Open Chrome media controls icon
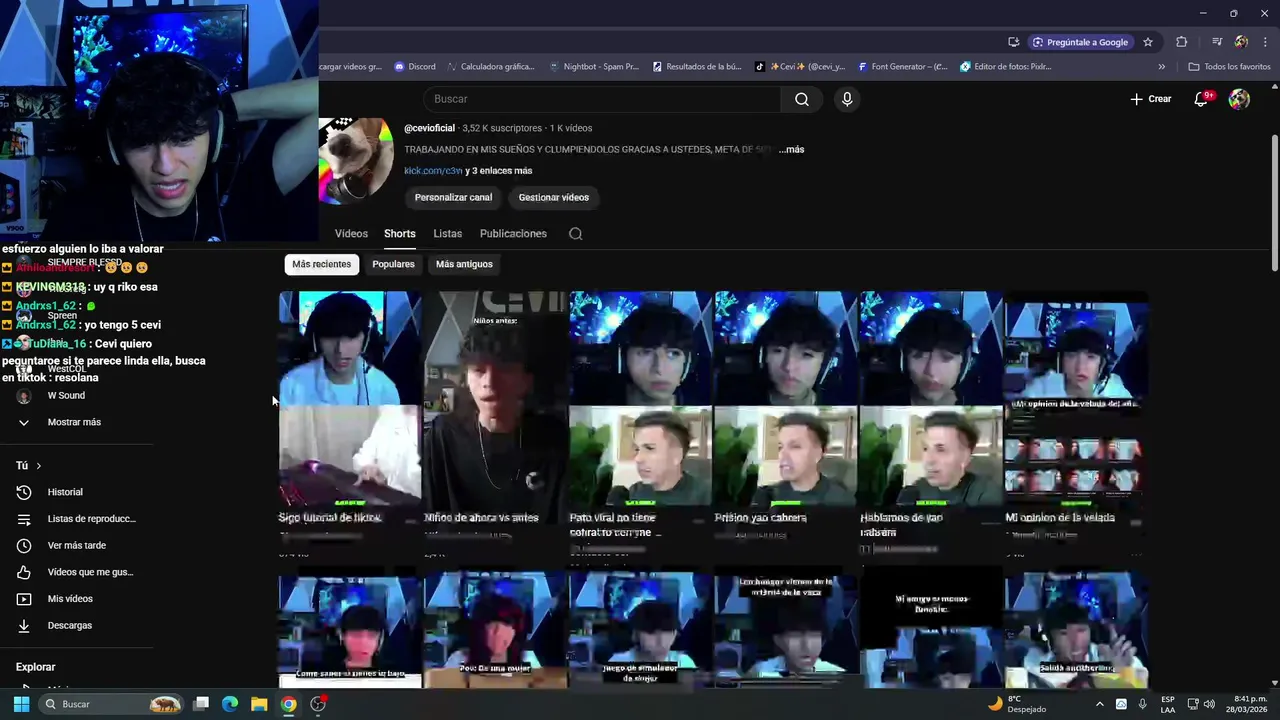Screen dimensions: 1280x720 (1217, 42)
